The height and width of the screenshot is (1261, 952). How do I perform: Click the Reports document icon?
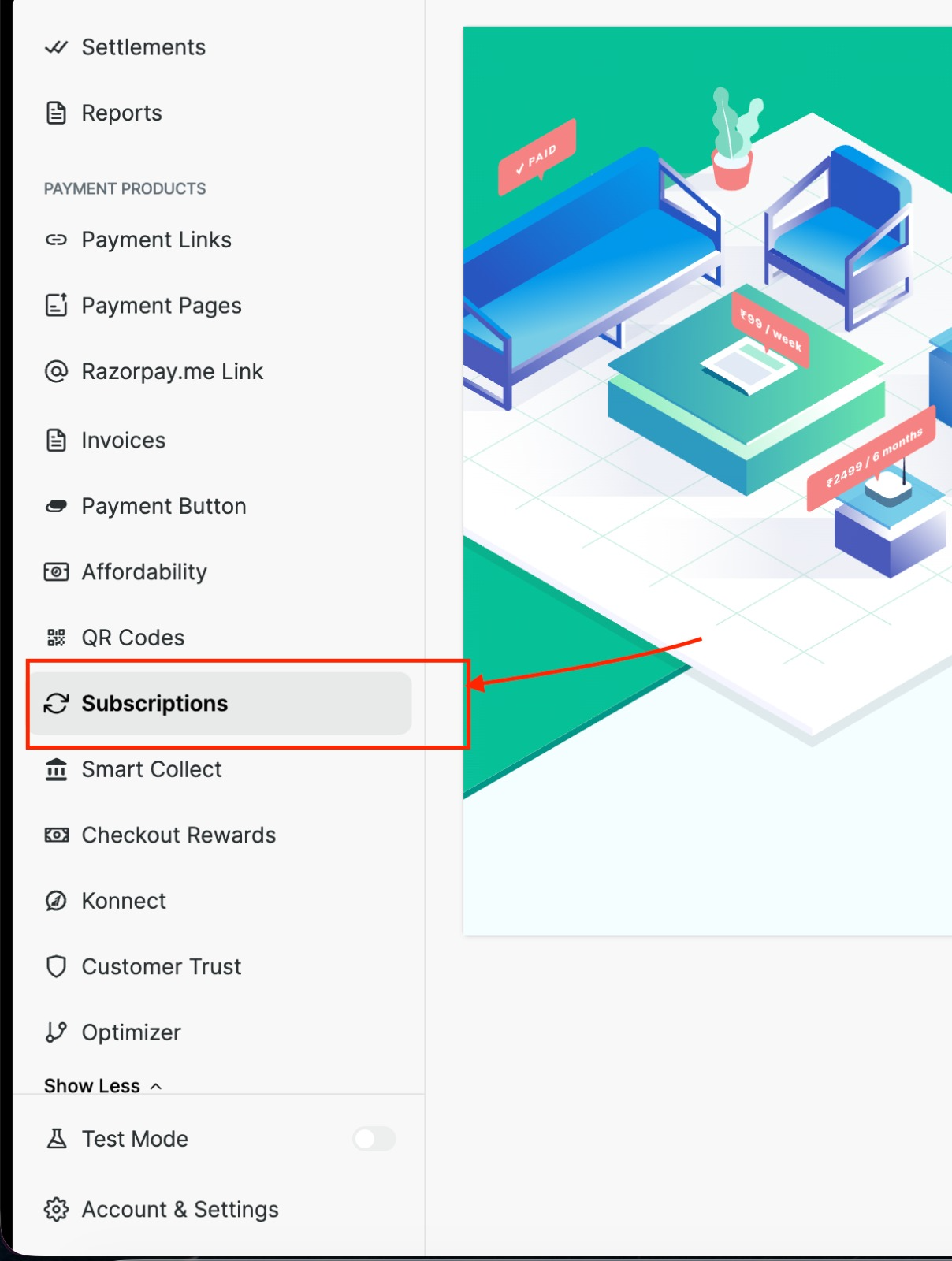(x=56, y=113)
